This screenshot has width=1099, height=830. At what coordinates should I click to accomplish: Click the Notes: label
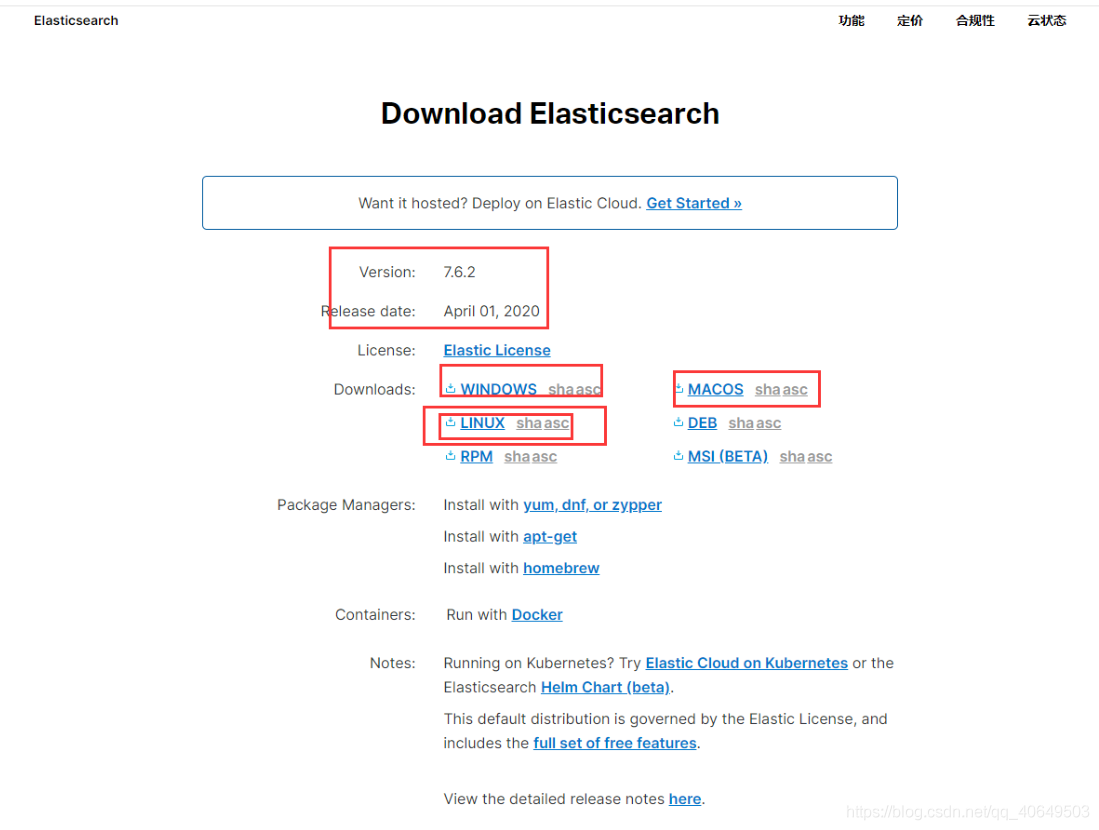tap(392, 663)
